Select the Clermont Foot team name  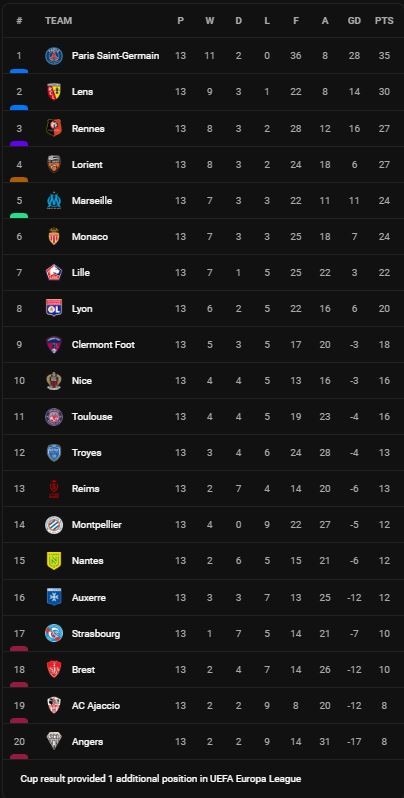[x=103, y=345]
